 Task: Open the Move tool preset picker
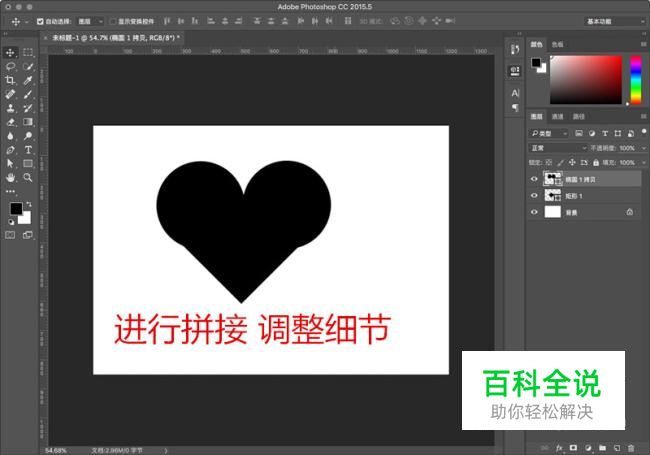[x=27, y=22]
